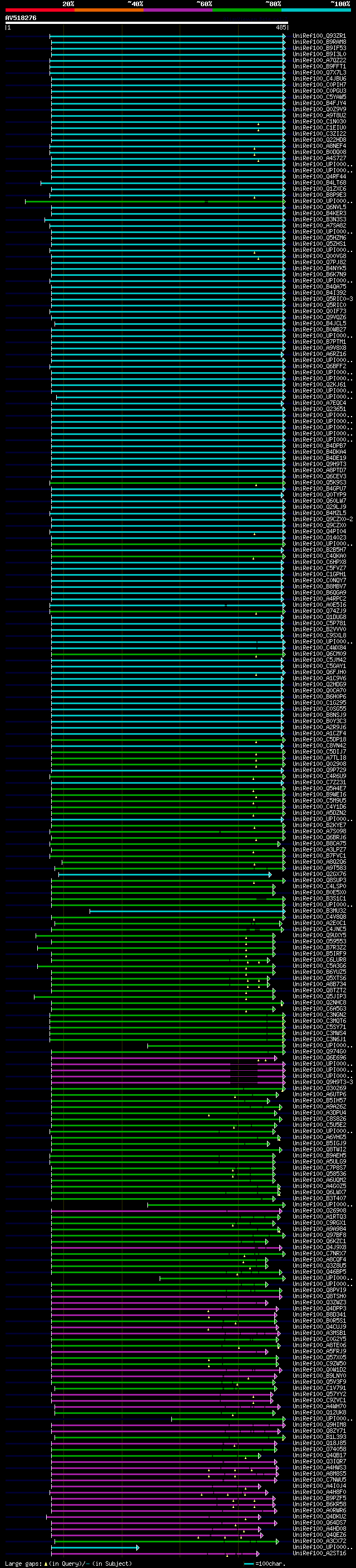The image size is (356, 1568).
Task: Select UniRef100_A3MSB1 entry
Action: pyautogui.click(x=319, y=1333)
